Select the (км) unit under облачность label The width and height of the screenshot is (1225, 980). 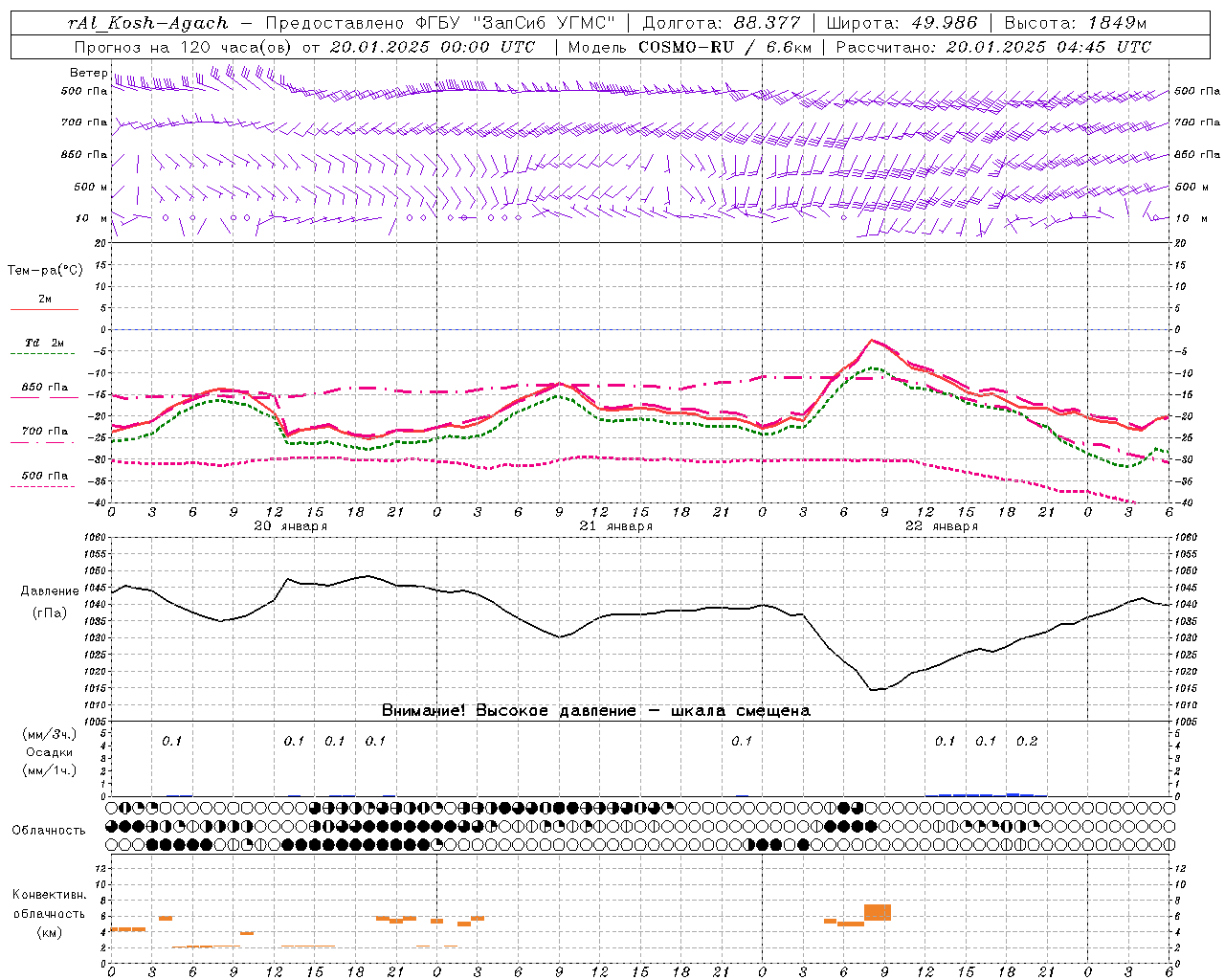49,932
